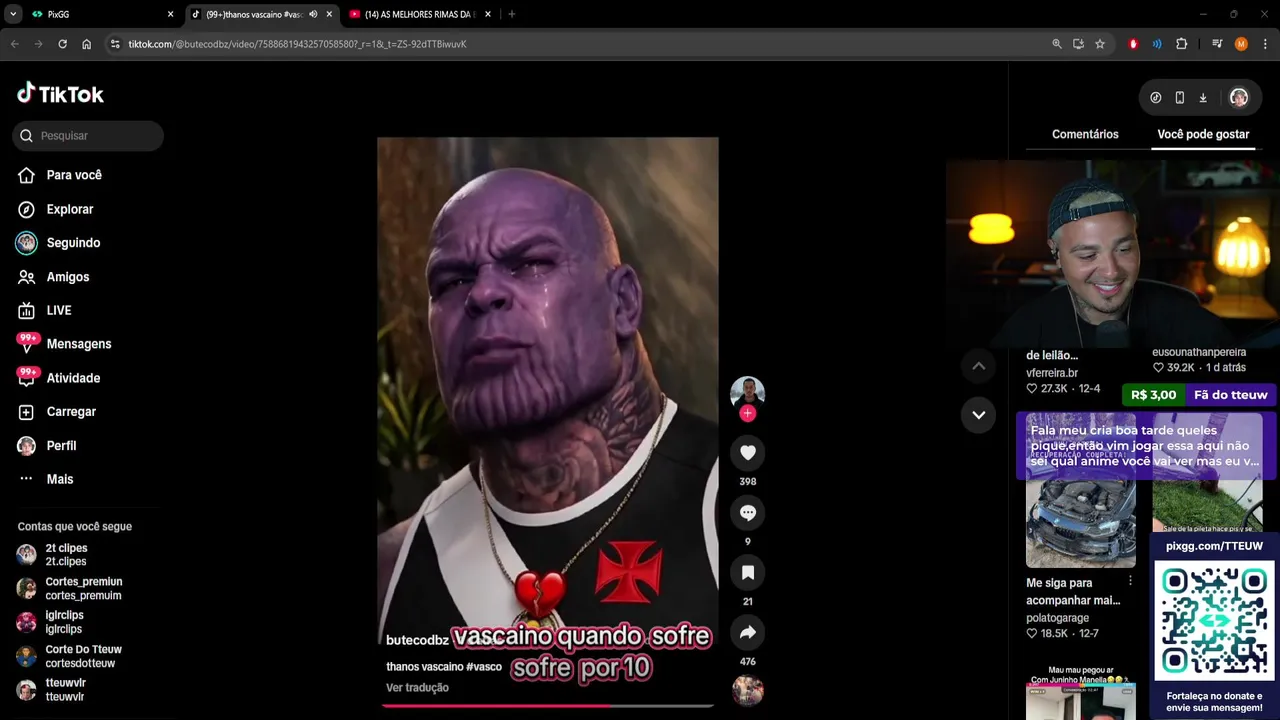The height and width of the screenshot is (720, 1280).
Task: Click the get app phone icon
Action: [x=1180, y=98]
